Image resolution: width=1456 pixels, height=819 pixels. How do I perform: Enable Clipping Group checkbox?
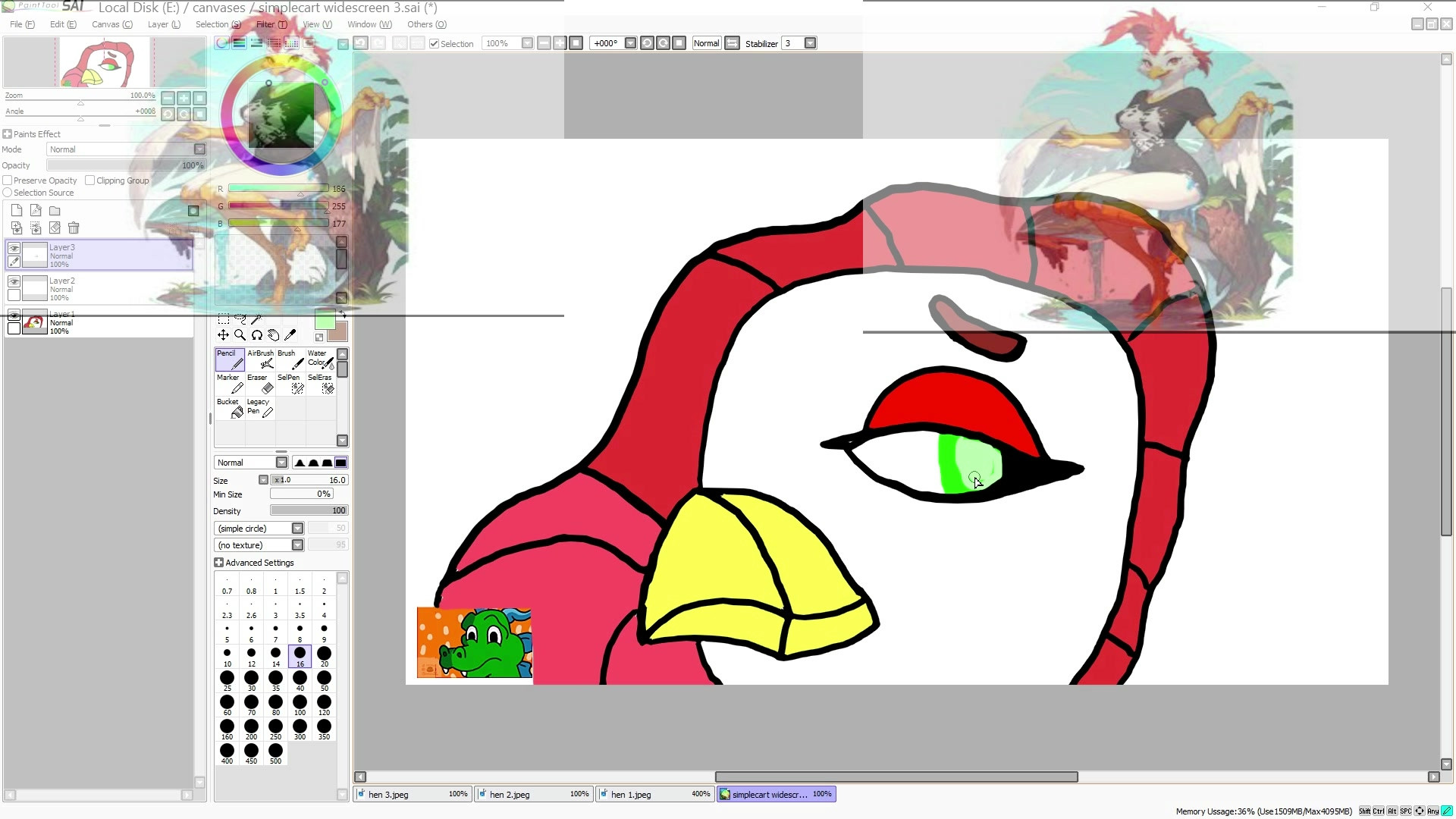coord(90,180)
